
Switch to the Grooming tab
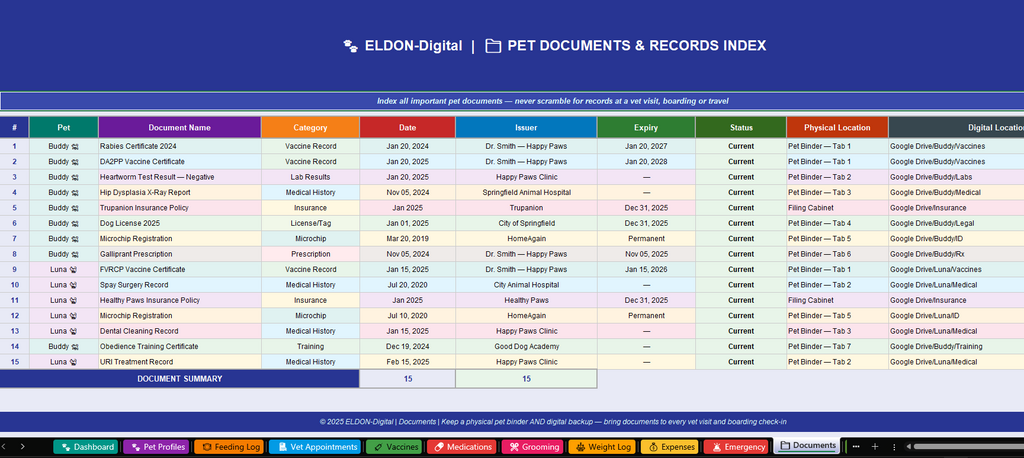coord(533,447)
